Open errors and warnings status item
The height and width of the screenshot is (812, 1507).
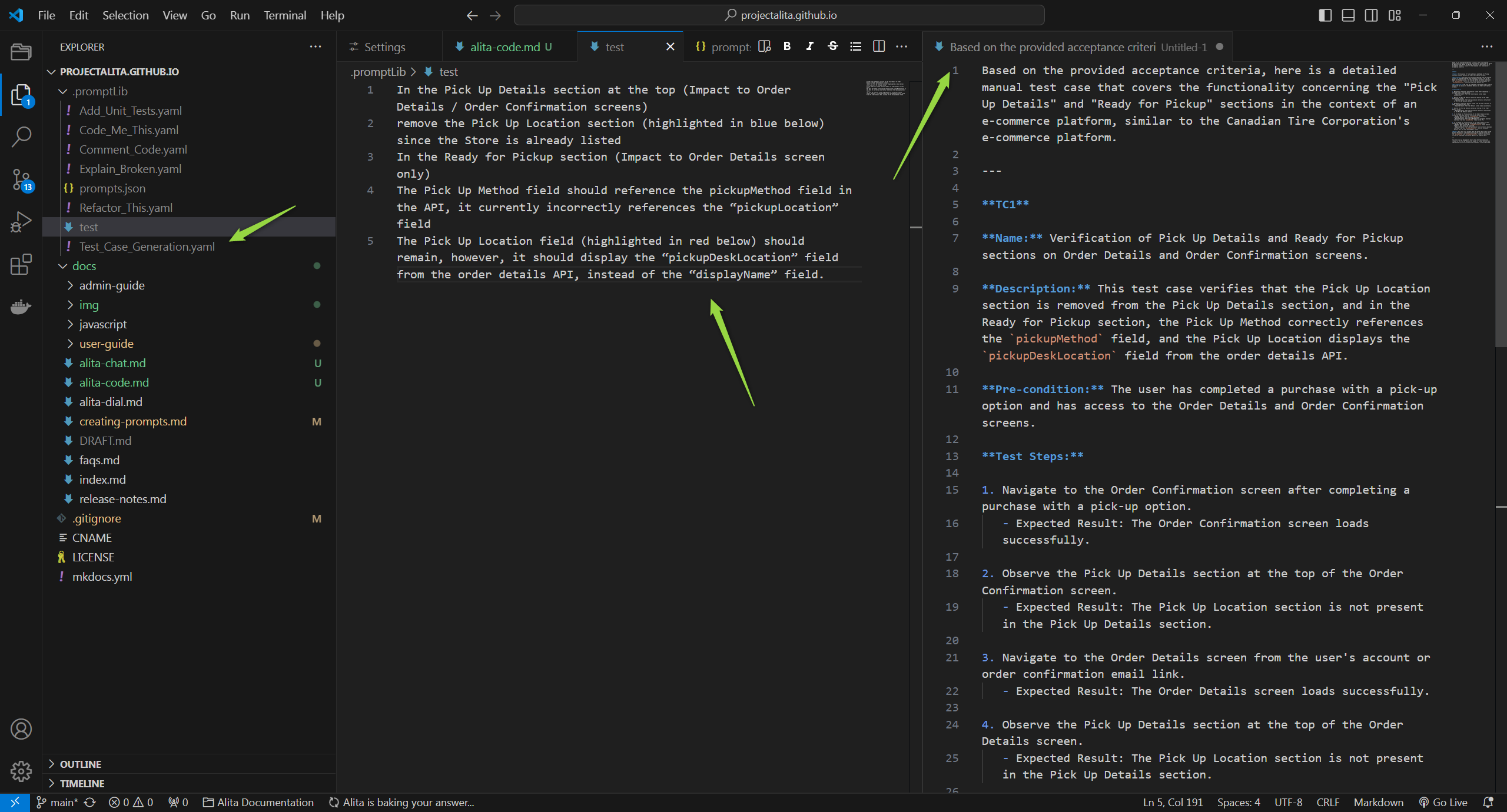(131, 802)
